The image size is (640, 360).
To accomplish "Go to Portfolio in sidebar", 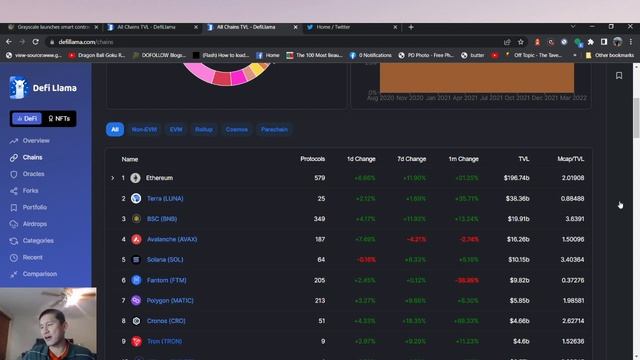I will pyautogui.click(x=35, y=207).
